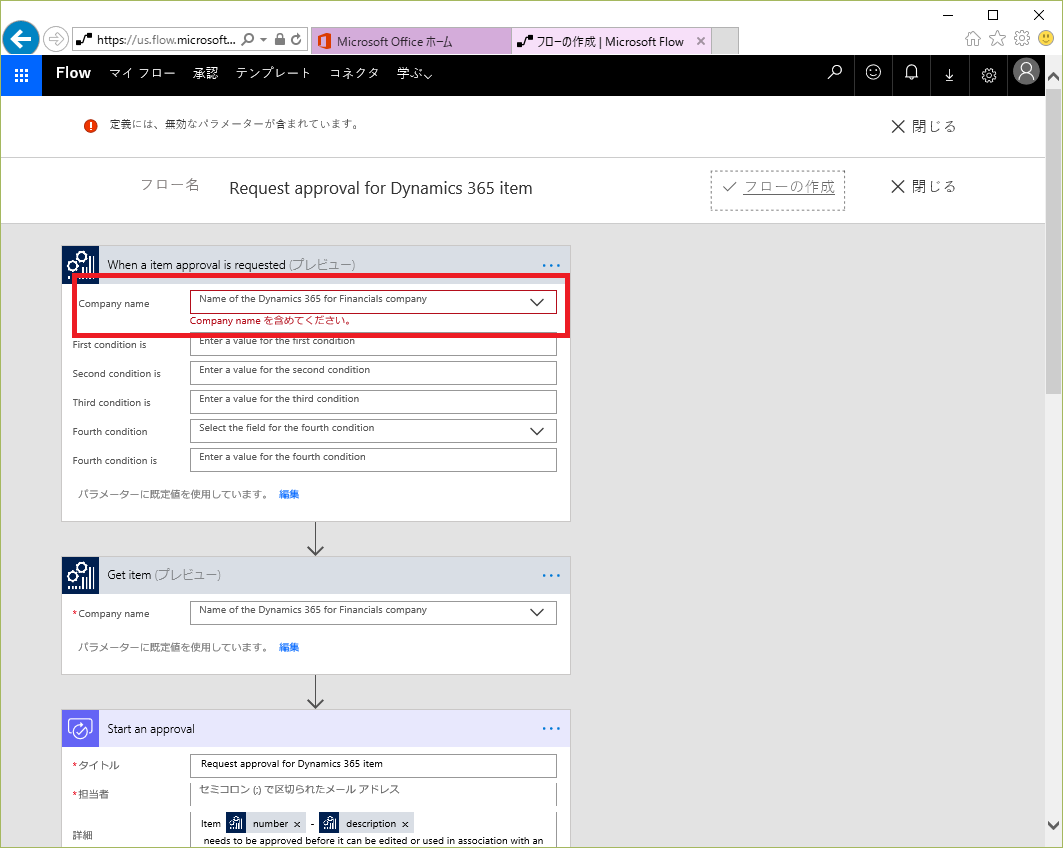
Task: Switch to the Microsoft Office ホーム tab
Action: coord(411,41)
